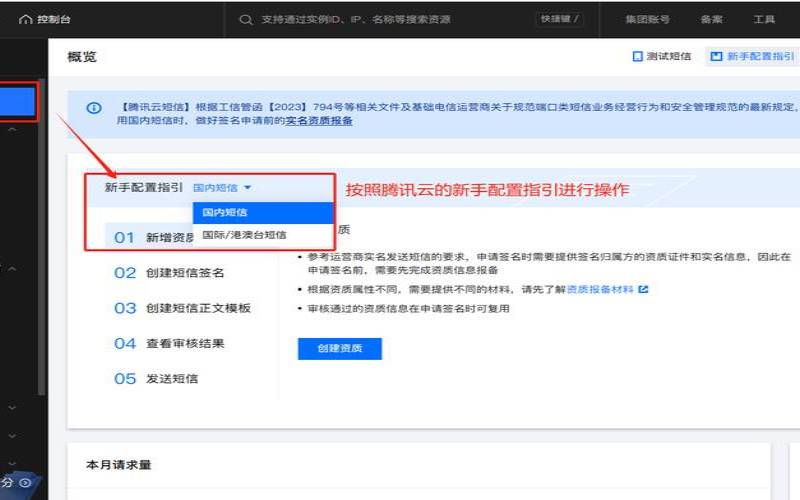800x500 pixels.
Task: Click the left sidebar vertical scrollbar
Action: pyautogui.click(x=41, y=237)
